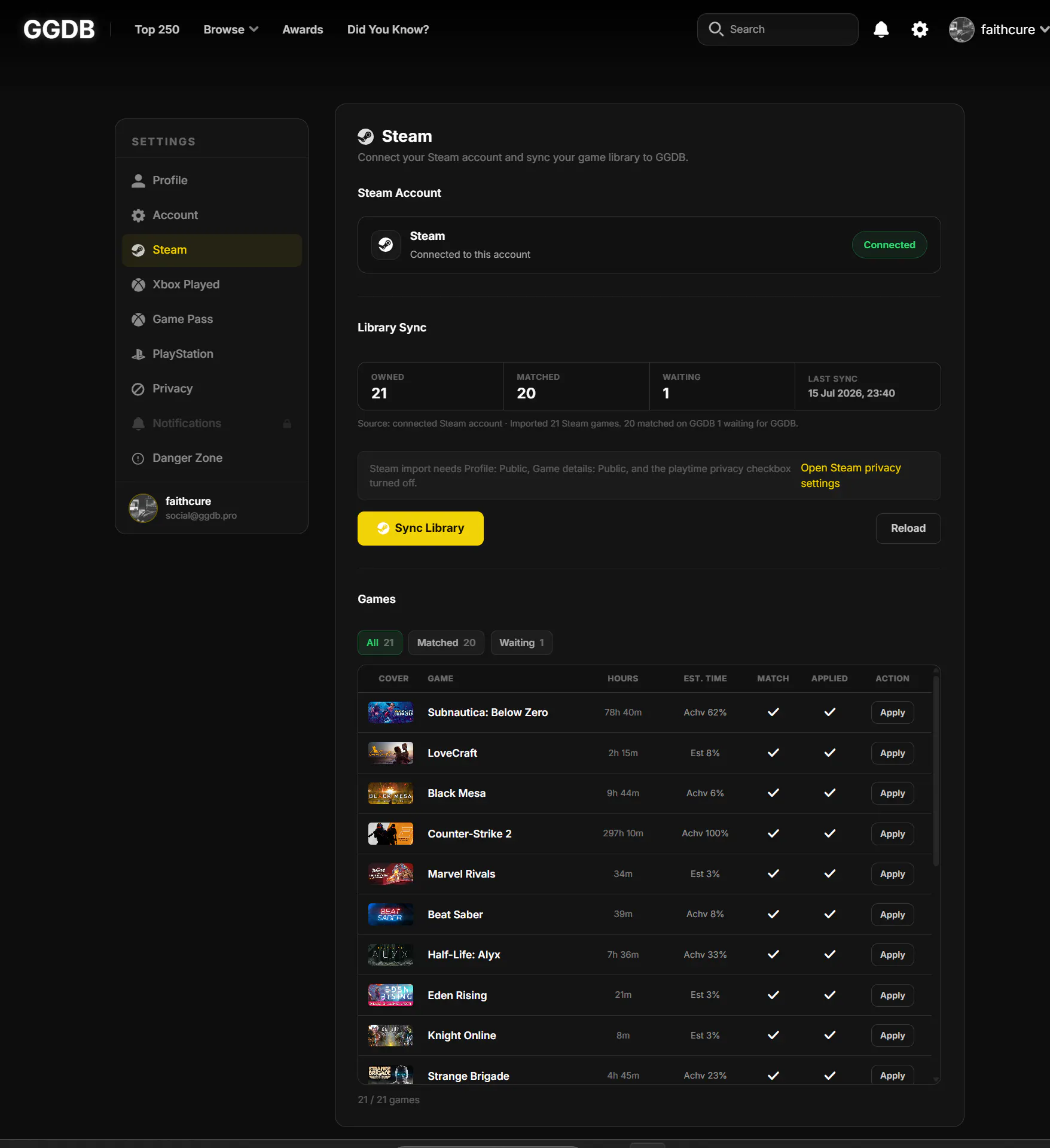Apply Beat Saber match
1050x1148 pixels.
892,915
